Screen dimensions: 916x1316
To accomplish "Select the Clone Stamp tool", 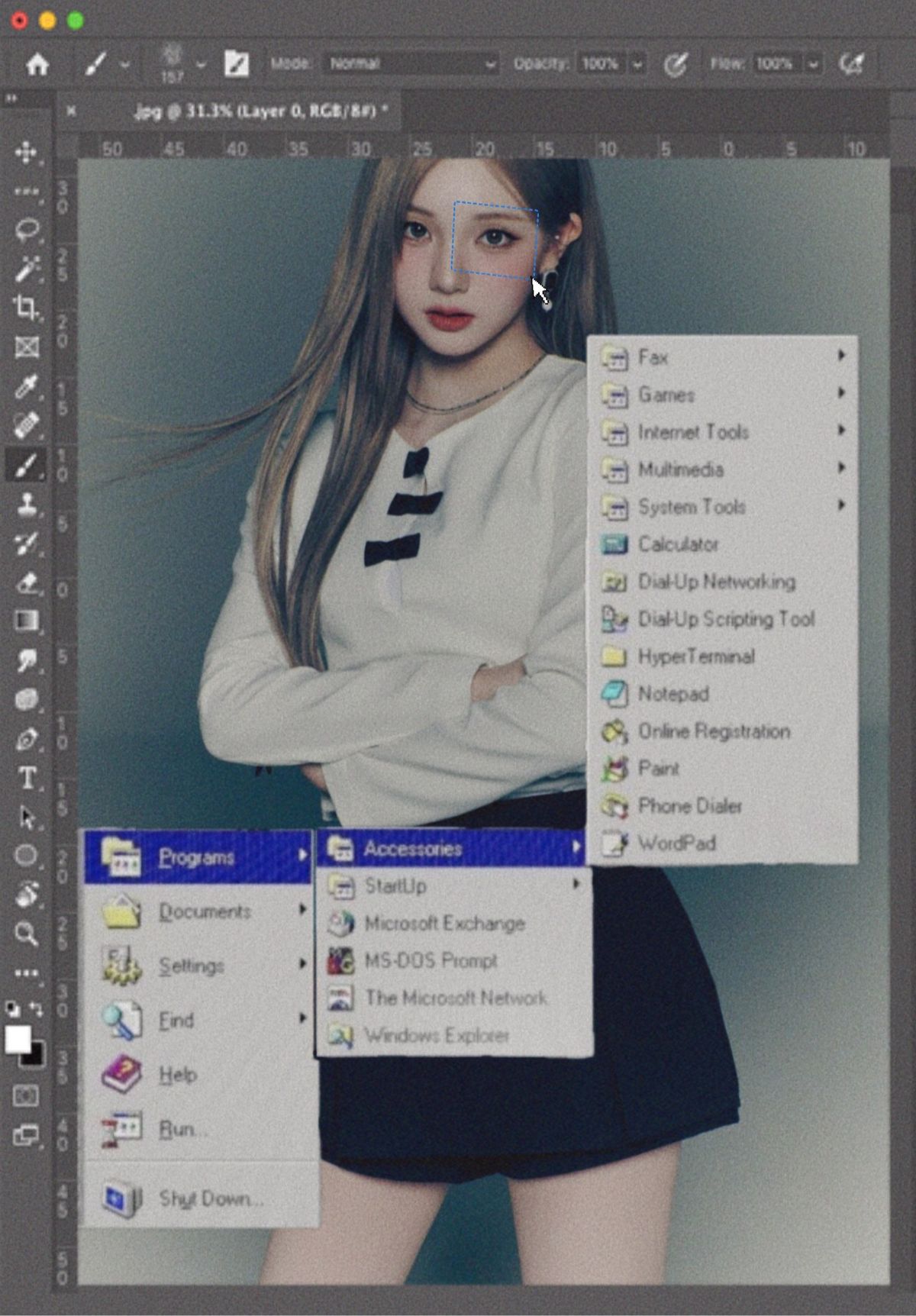I will tap(27, 504).
